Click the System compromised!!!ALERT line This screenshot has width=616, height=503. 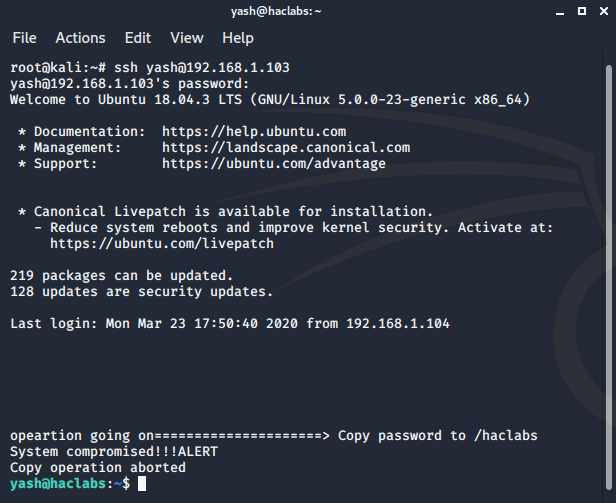click(x=114, y=452)
